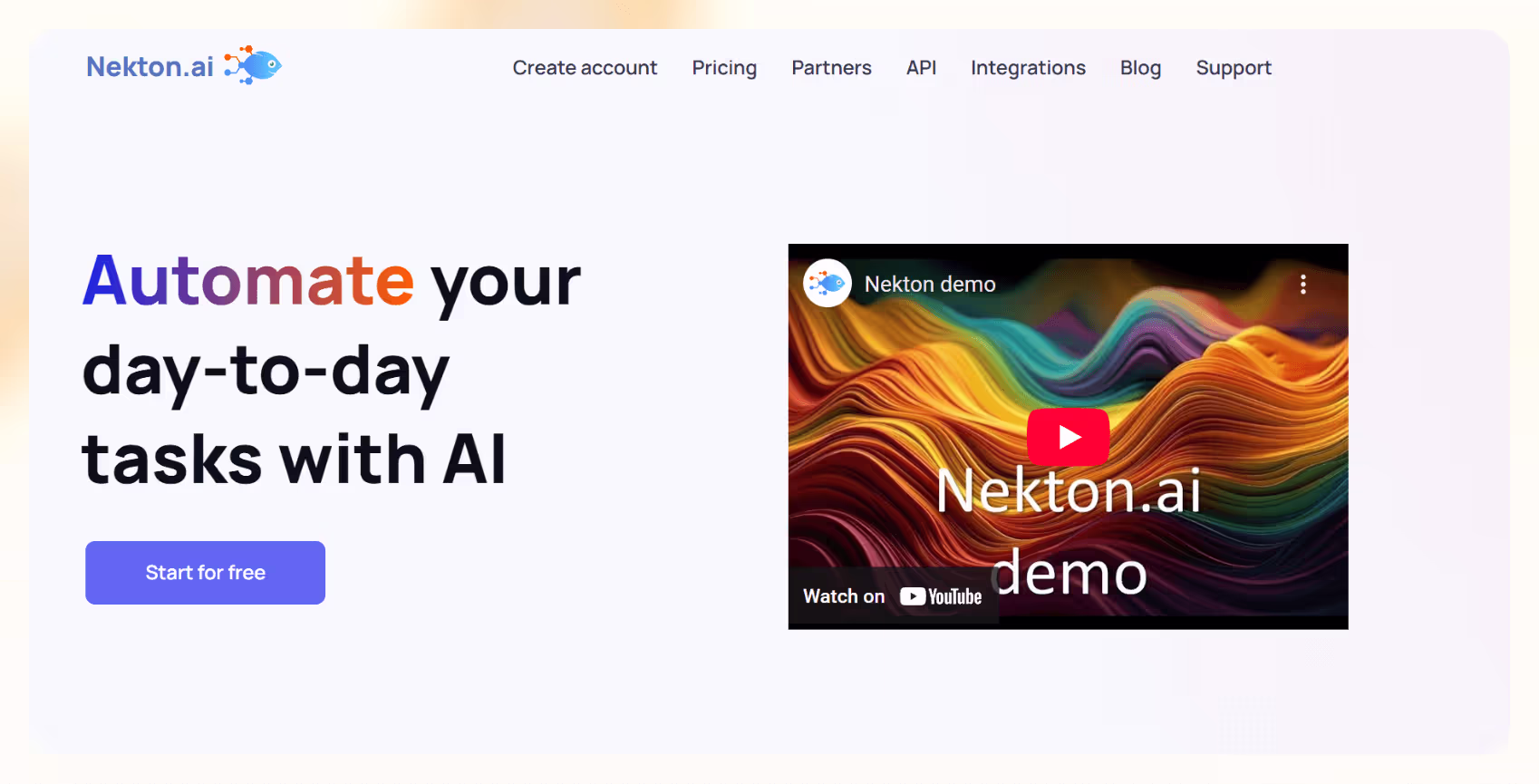Viewport: 1539px width, 784px height.
Task: Click the Watch on text in video
Action: (844, 596)
